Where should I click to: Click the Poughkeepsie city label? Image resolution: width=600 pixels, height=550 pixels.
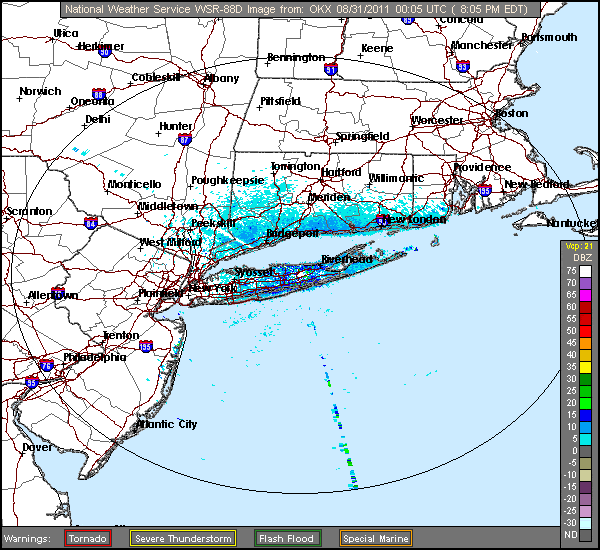[228, 180]
